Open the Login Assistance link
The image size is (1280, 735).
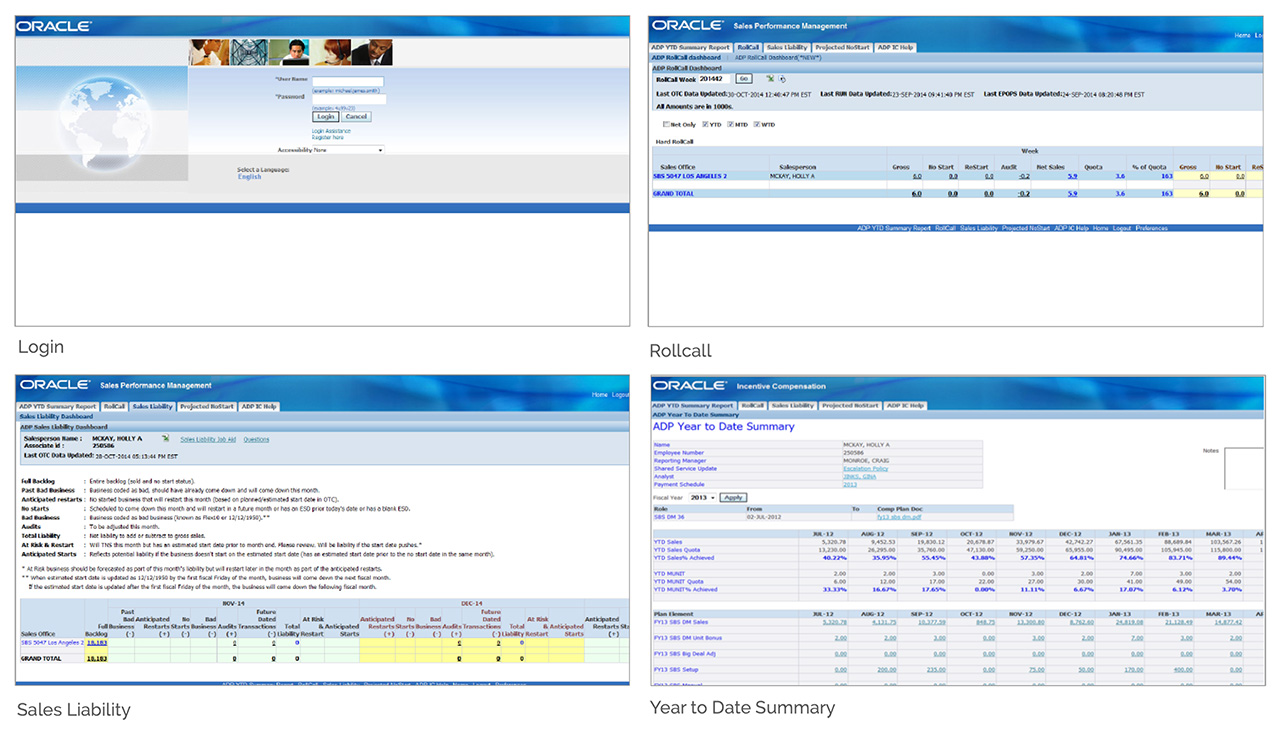[x=331, y=131]
